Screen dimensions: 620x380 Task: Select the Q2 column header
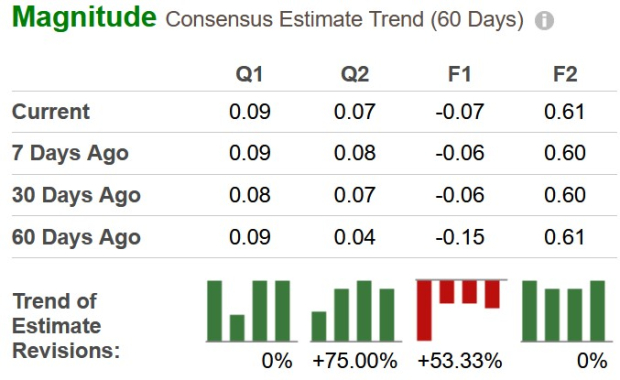coord(355,74)
